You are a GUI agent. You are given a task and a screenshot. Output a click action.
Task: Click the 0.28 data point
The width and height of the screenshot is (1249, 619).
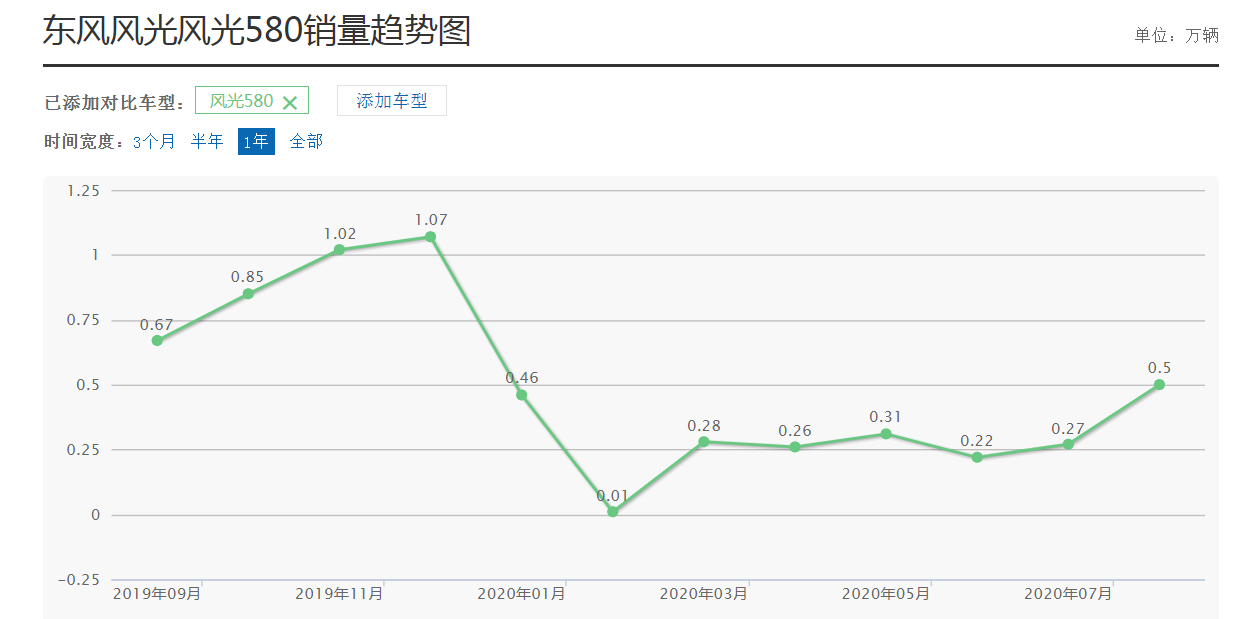click(x=704, y=442)
